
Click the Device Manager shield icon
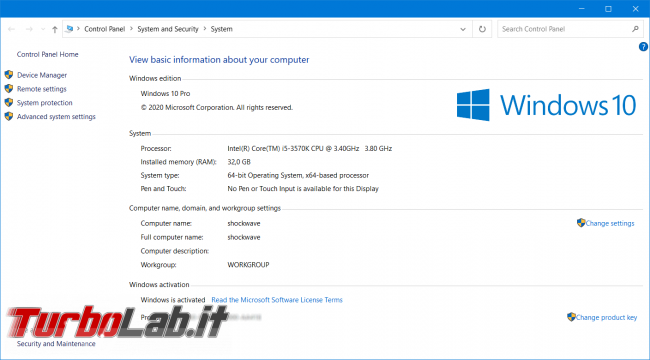[x=9, y=75]
